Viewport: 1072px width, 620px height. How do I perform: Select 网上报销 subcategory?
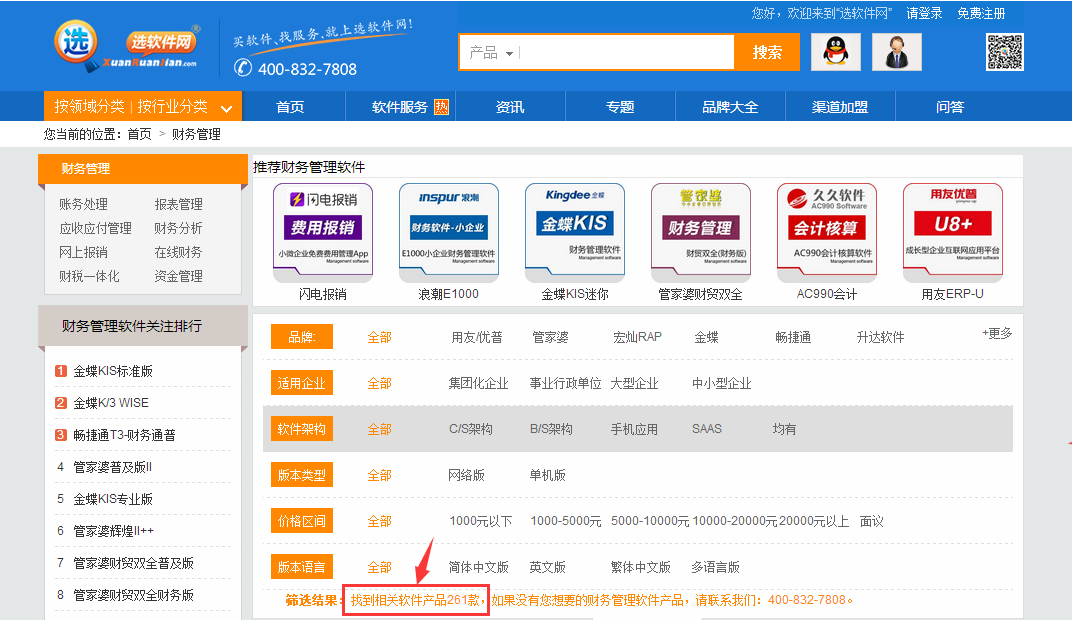coord(83,252)
